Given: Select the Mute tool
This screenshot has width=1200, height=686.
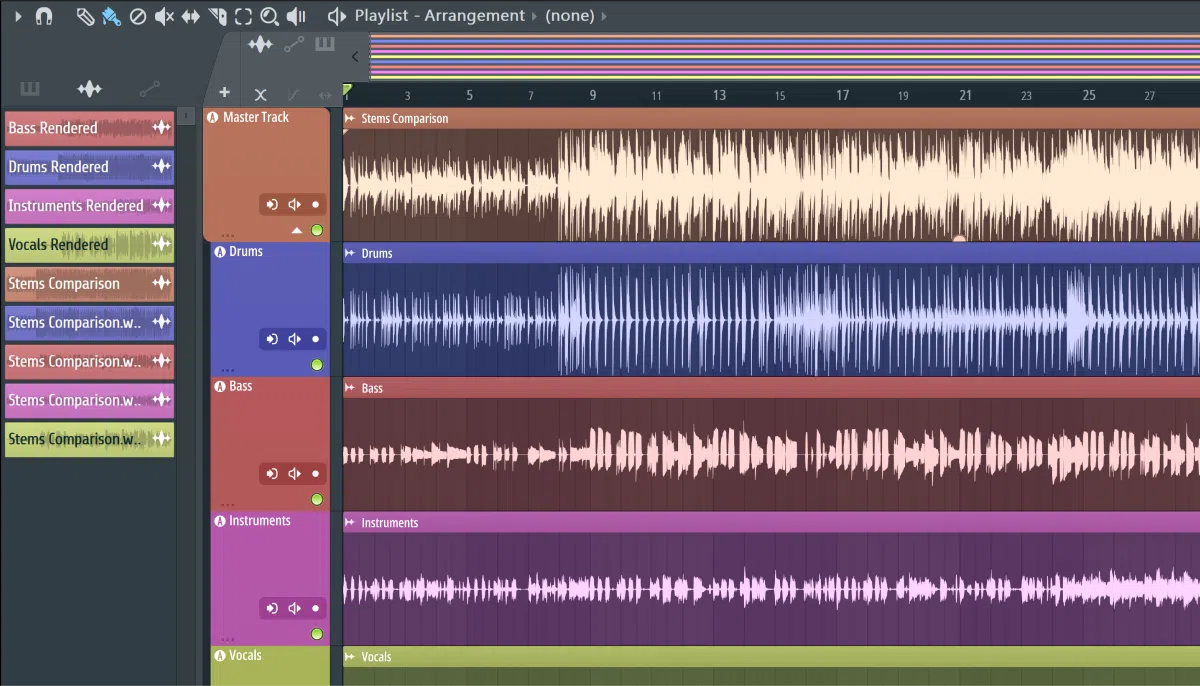Looking at the screenshot, I should point(165,16).
